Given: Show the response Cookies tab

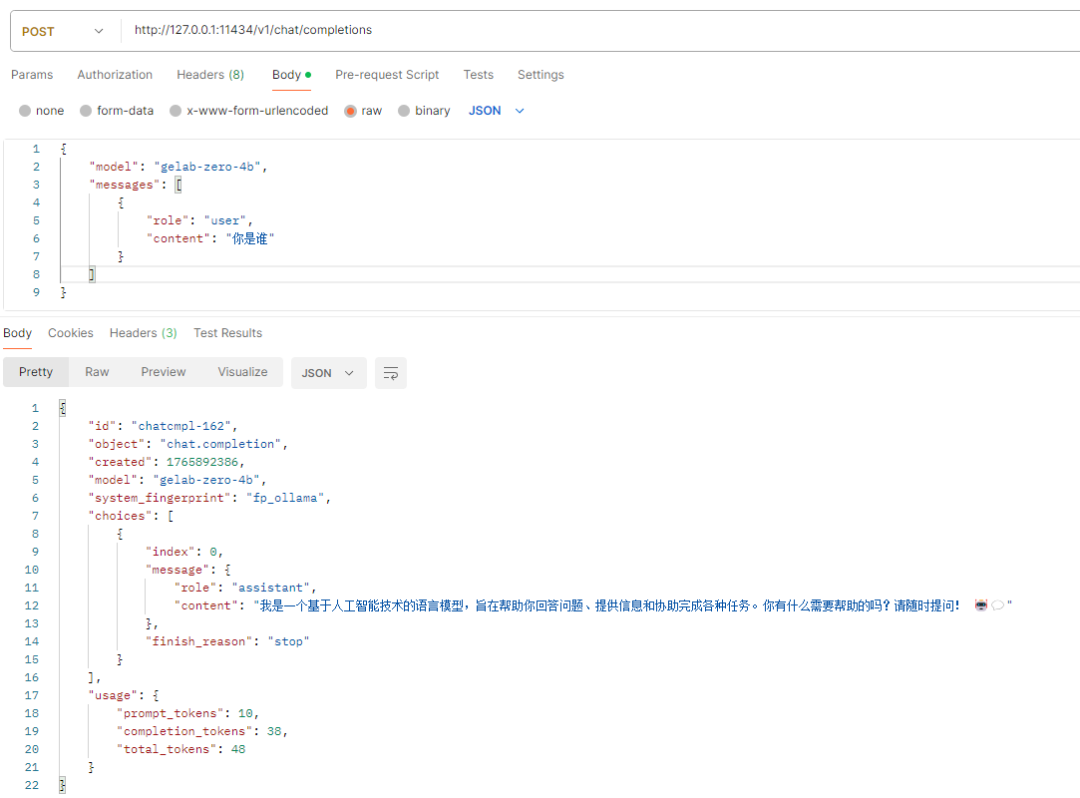Looking at the screenshot, I should pyautogui.click(x=70, y=333).
